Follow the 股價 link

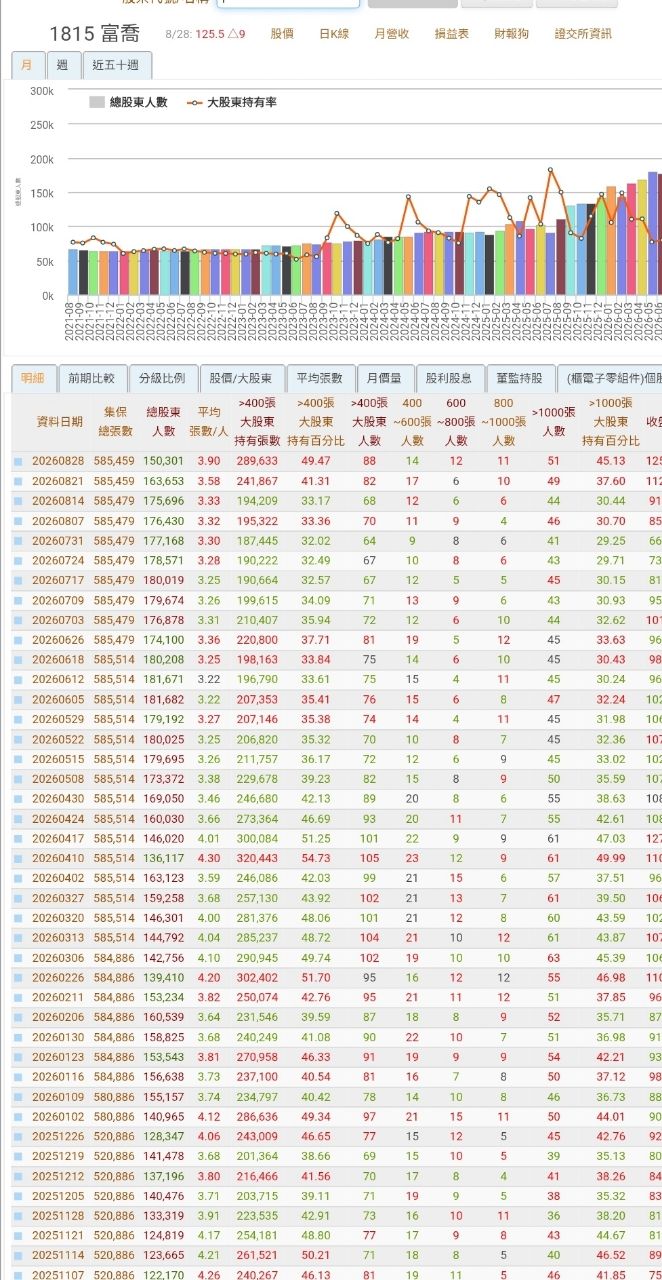[x=282, y=34]
